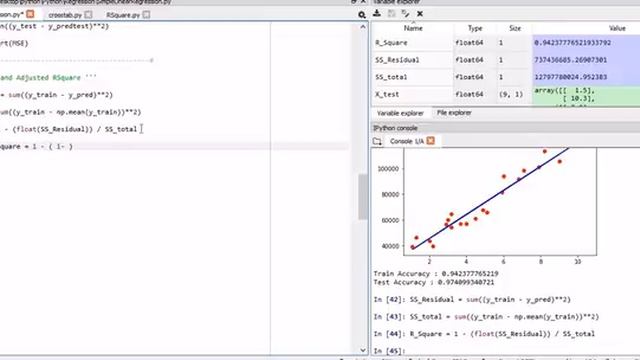This screenshot has width=640, height=360.
Task: Click the editor scroll up arrow
Action: pyautogui.click(x=363, y=27)
